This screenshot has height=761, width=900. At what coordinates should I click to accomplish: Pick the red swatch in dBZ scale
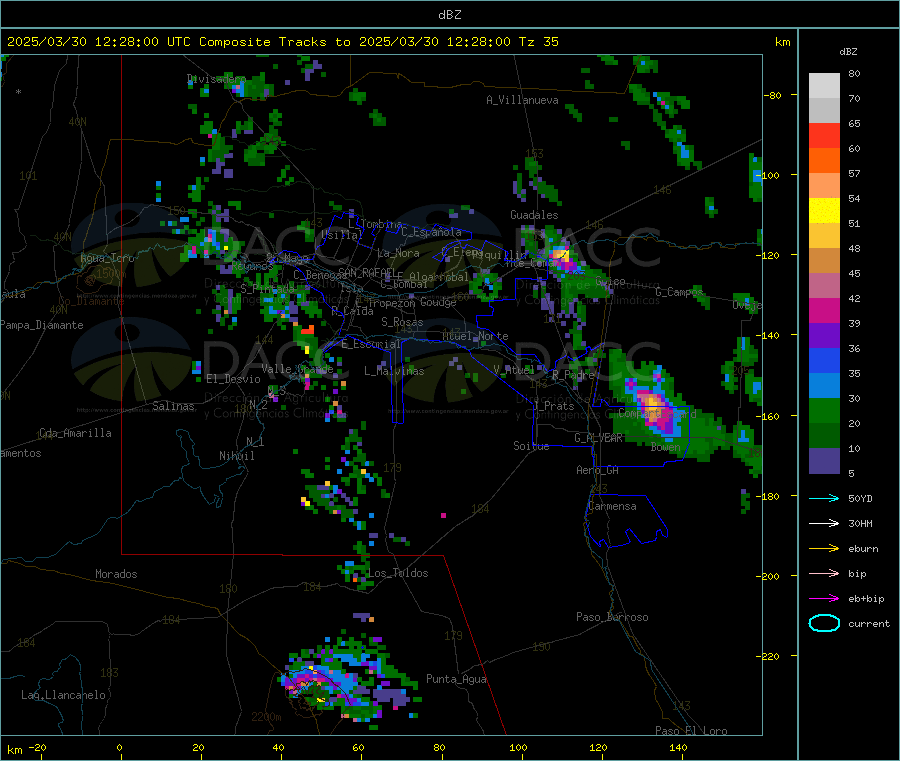(x=824, y=135)
